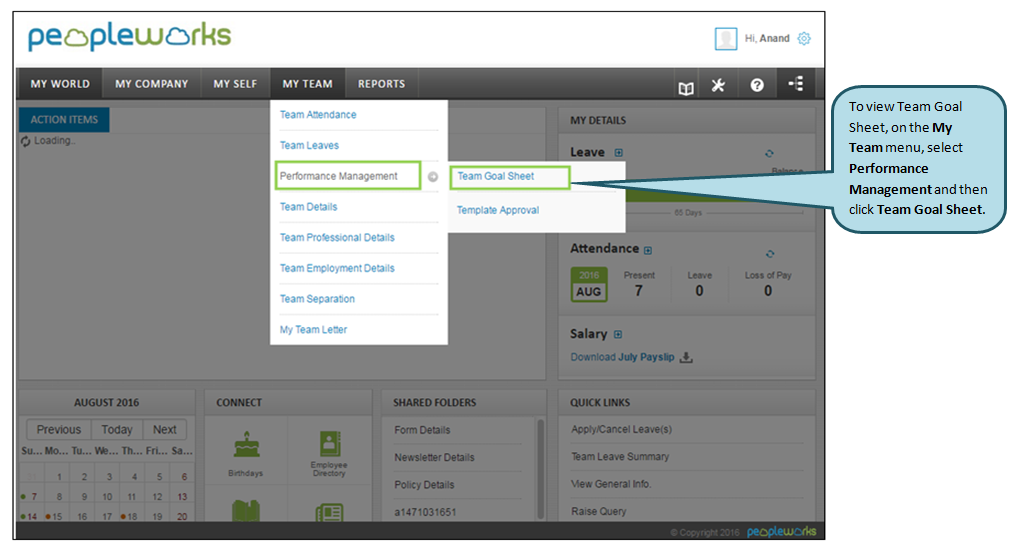Open the MY COMPANY menu

point(151,84)
